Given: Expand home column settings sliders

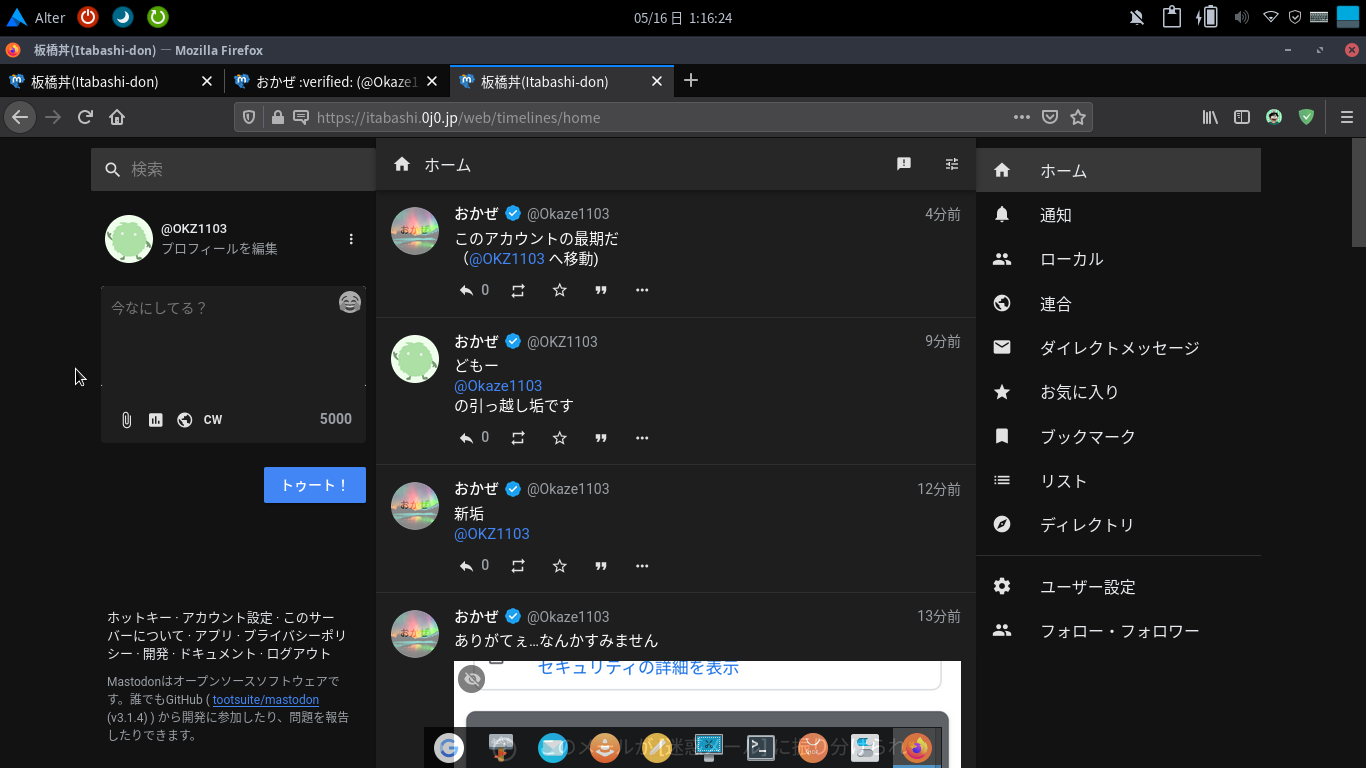Looking at the screenshot, I should 952,164.
